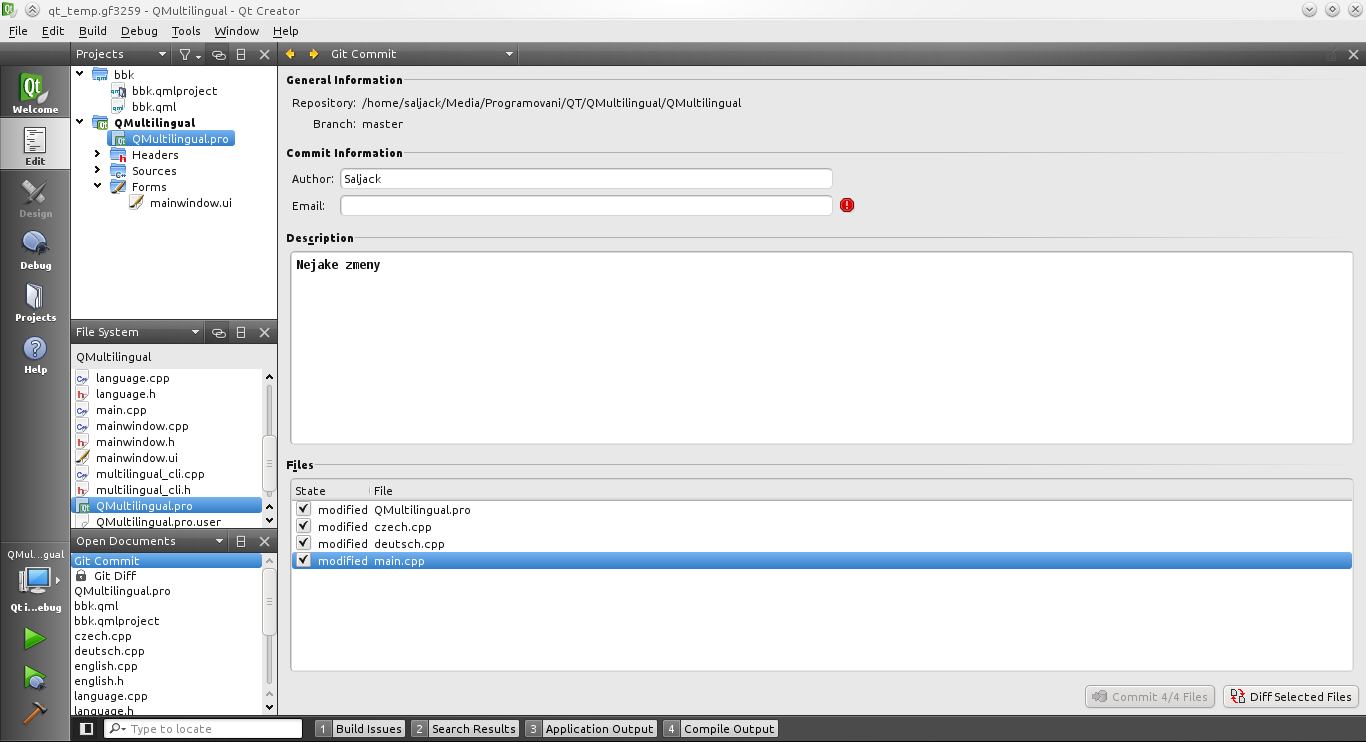Build project with the hammer icon
Screen dimensions: 1366x742
point(35,713)
